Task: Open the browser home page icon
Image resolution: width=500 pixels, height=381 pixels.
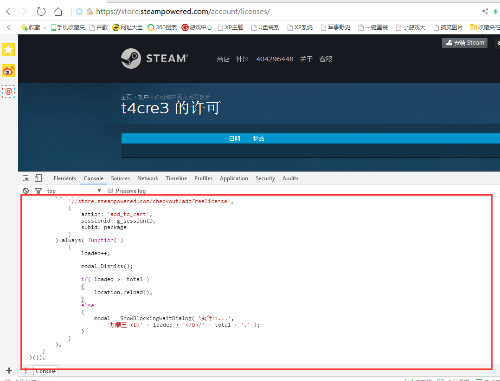Action: click(x=58, y=12)
